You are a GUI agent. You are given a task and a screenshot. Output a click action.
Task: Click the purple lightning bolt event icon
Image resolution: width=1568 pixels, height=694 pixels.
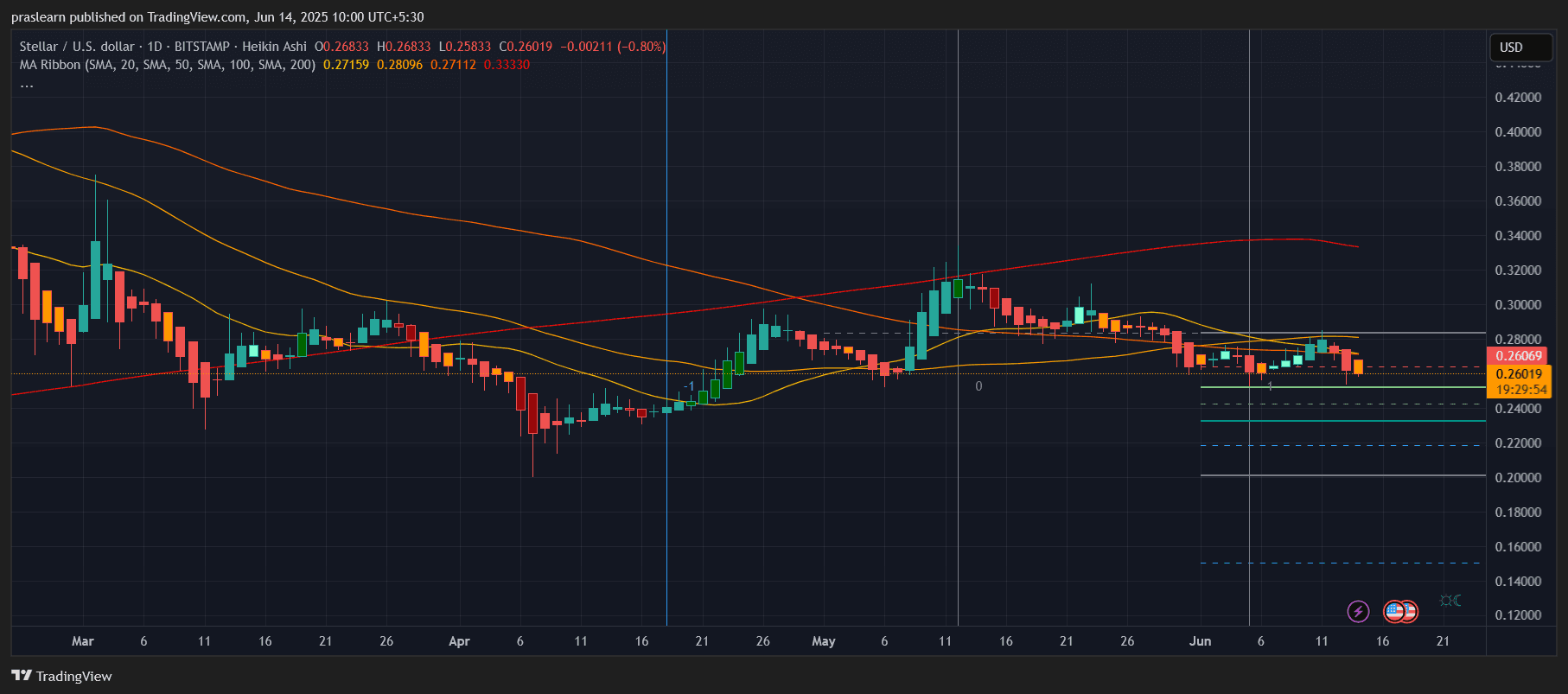coord(1358,612)
